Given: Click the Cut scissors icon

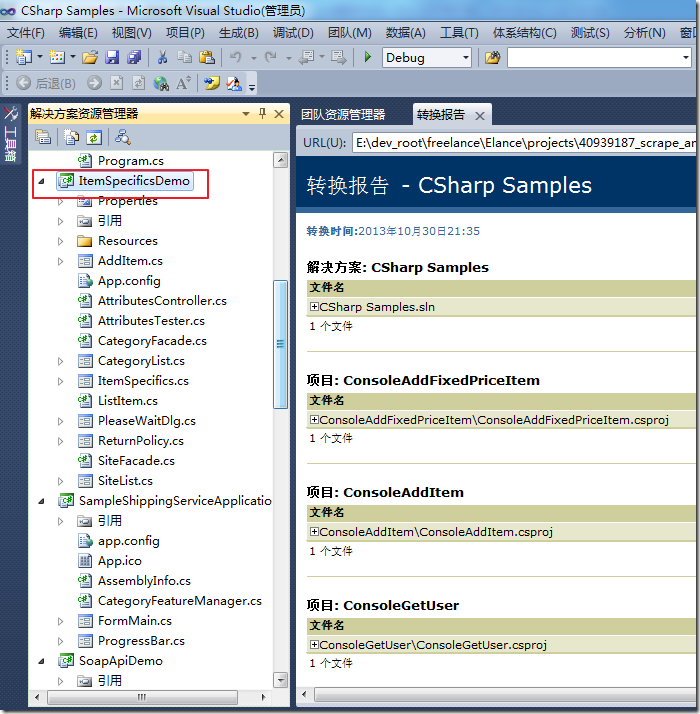Looking at the screenshot, I should [x=162, y=57].
